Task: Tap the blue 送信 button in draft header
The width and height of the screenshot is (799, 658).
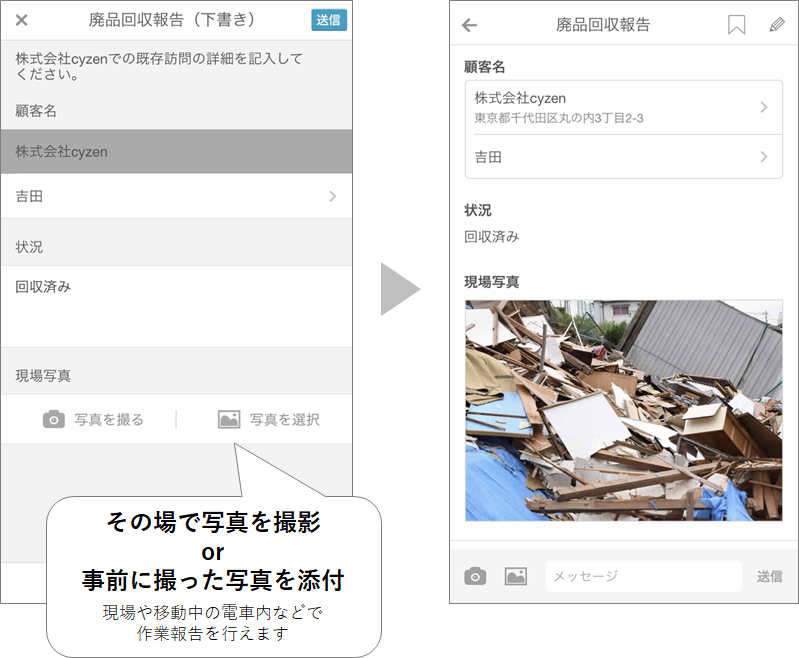Action: coord(329,20)
